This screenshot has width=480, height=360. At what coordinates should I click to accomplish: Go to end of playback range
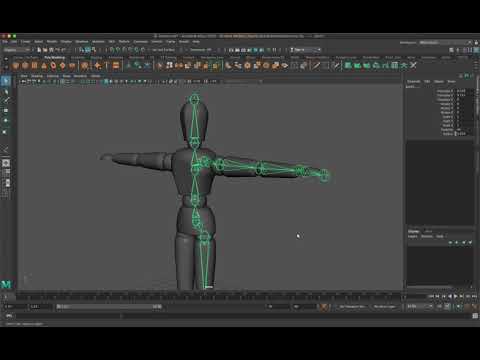click(x=474, y=296)
